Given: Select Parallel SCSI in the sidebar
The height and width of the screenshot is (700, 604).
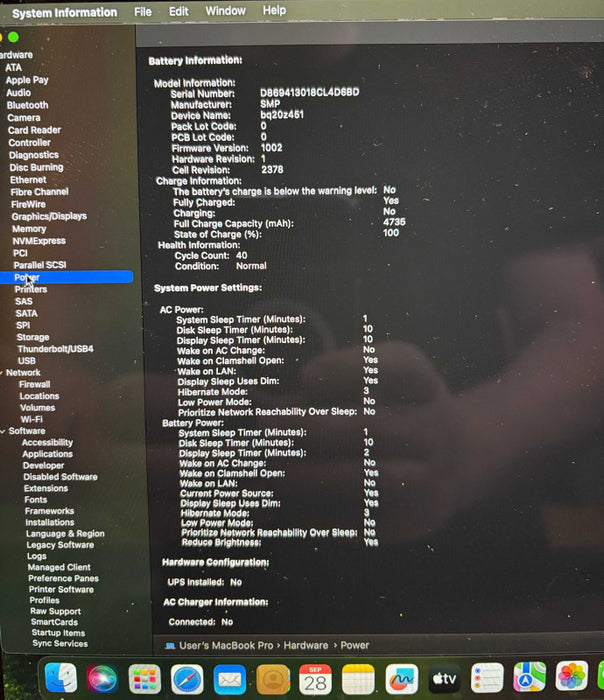Looking at the screenshot, I should (40, 265).
